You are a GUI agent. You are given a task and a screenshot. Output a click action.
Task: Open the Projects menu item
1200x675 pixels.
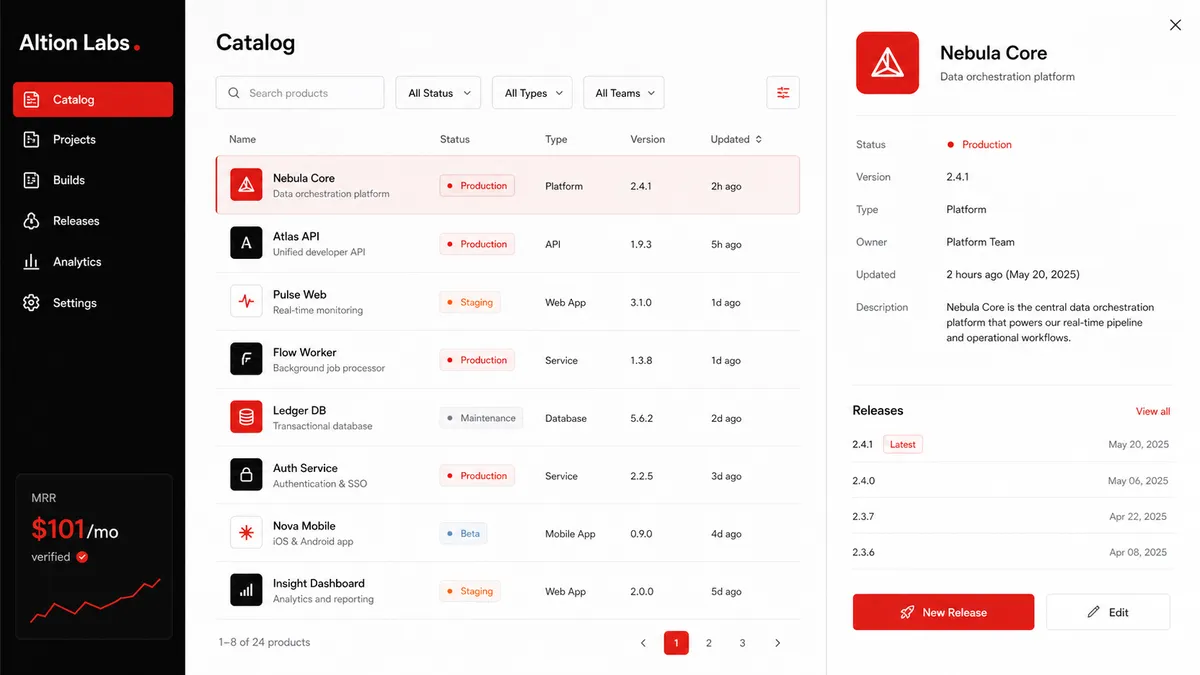point(93,140)
